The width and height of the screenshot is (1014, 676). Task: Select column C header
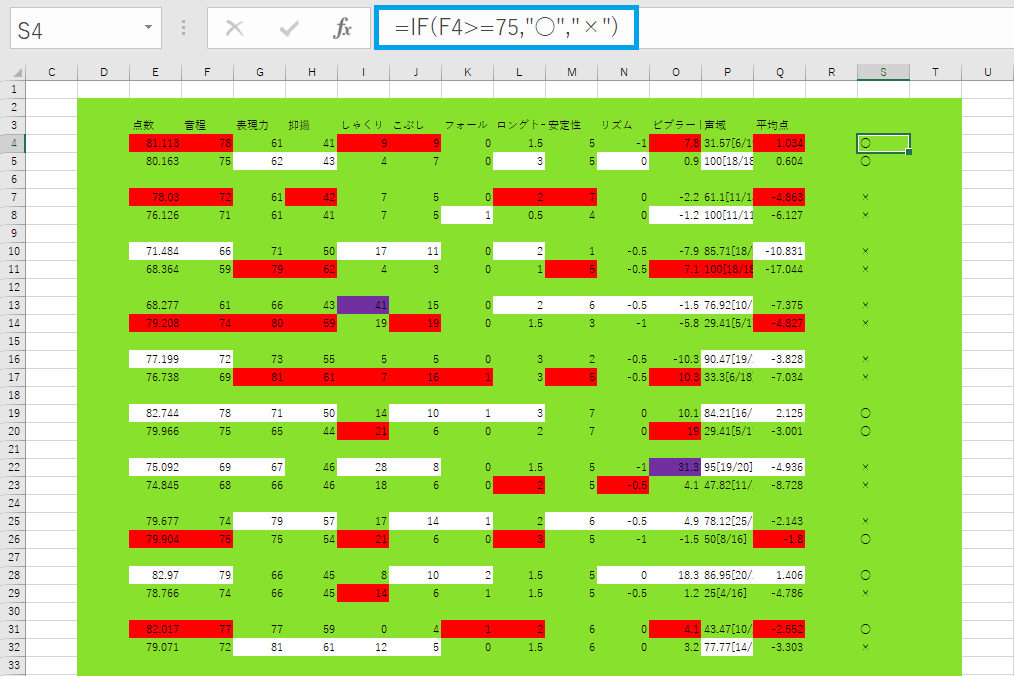52,72
